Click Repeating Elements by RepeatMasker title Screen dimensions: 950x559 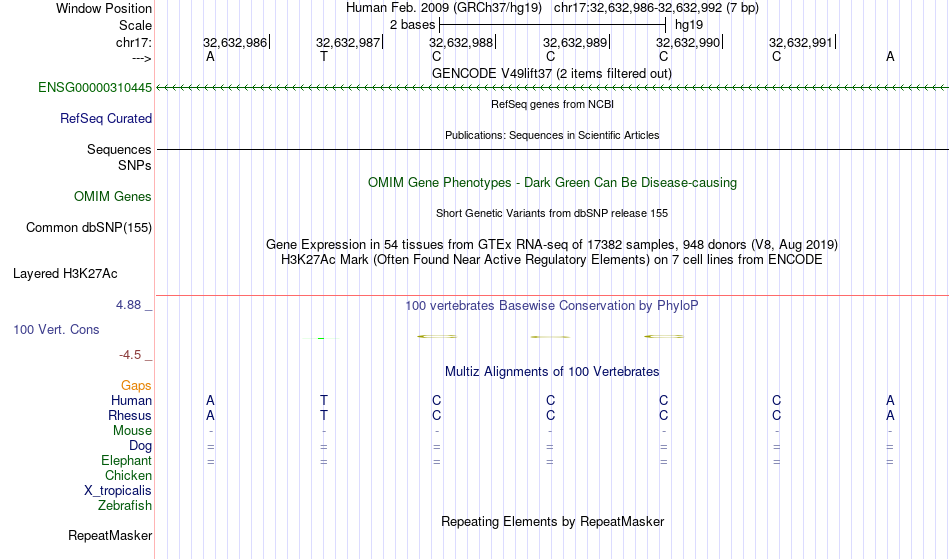coord(553,522)
